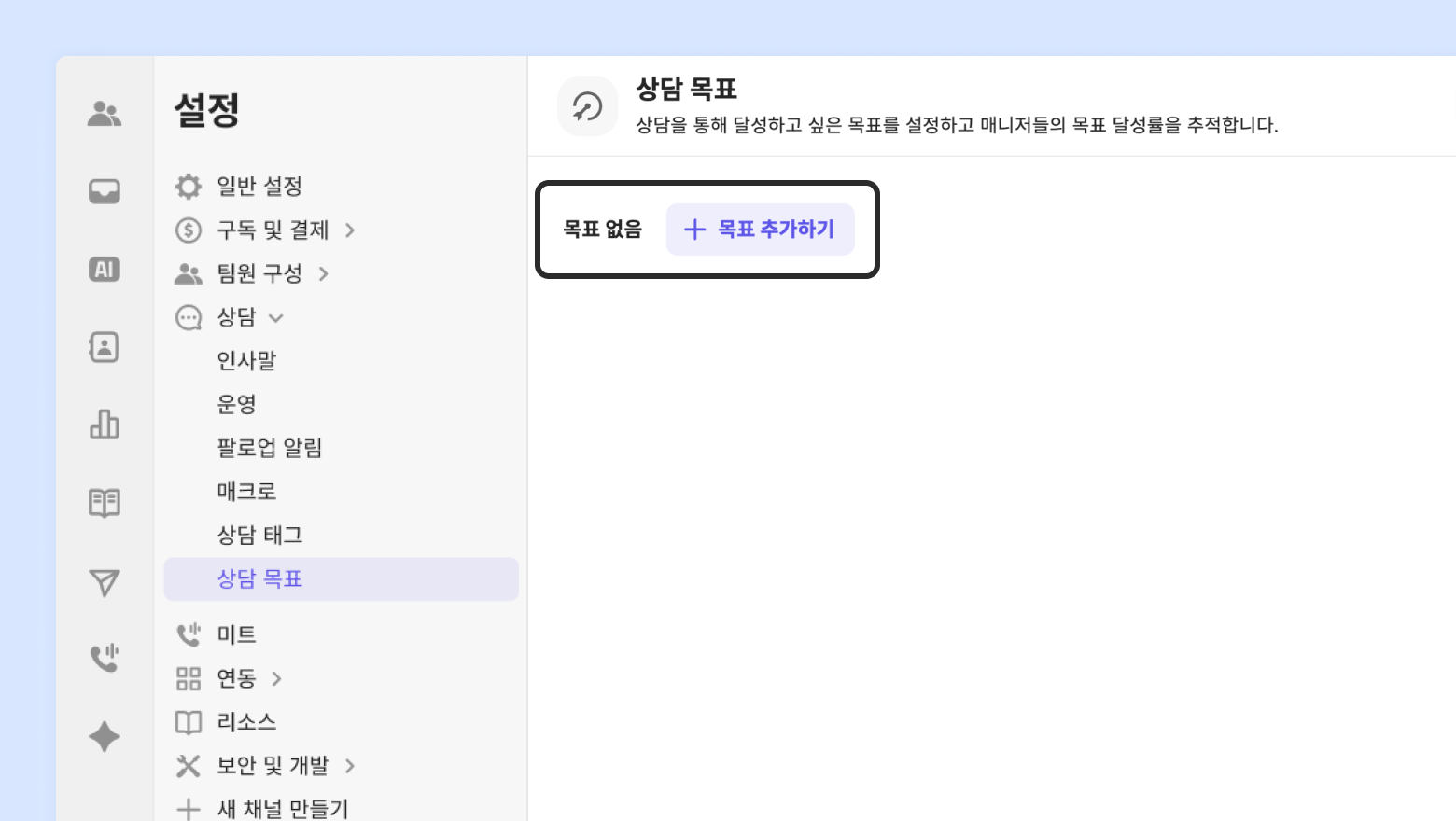Viewport: 1456px width, 821px height.
Task: Expand the 연동 submenu
Action: (276, 678)
